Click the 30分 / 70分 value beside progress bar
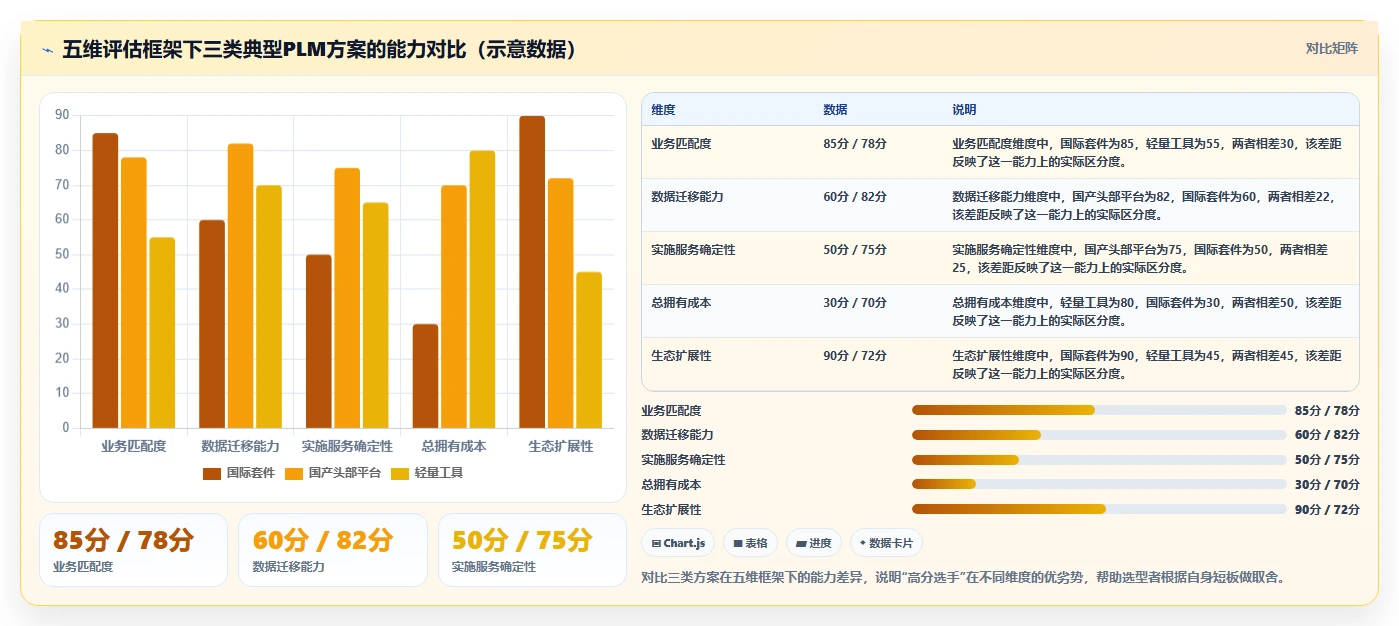 1327,485
